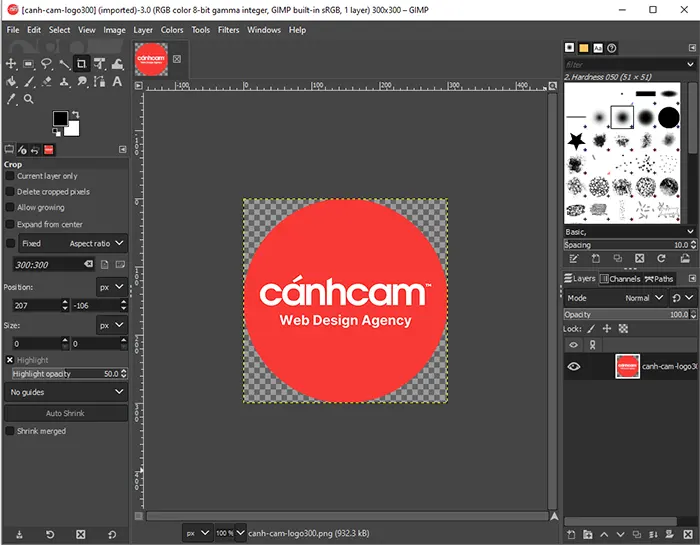The width and height of the screenshot is (700, 545).
Task: Open the Tool Options tab
Action: pyautogui.click(x=9, y=150)
